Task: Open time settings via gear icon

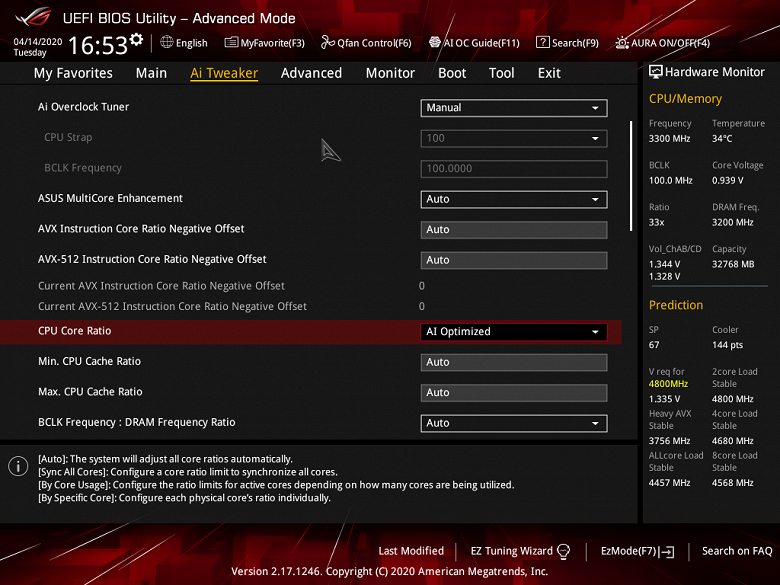Action: click(136, 39)
